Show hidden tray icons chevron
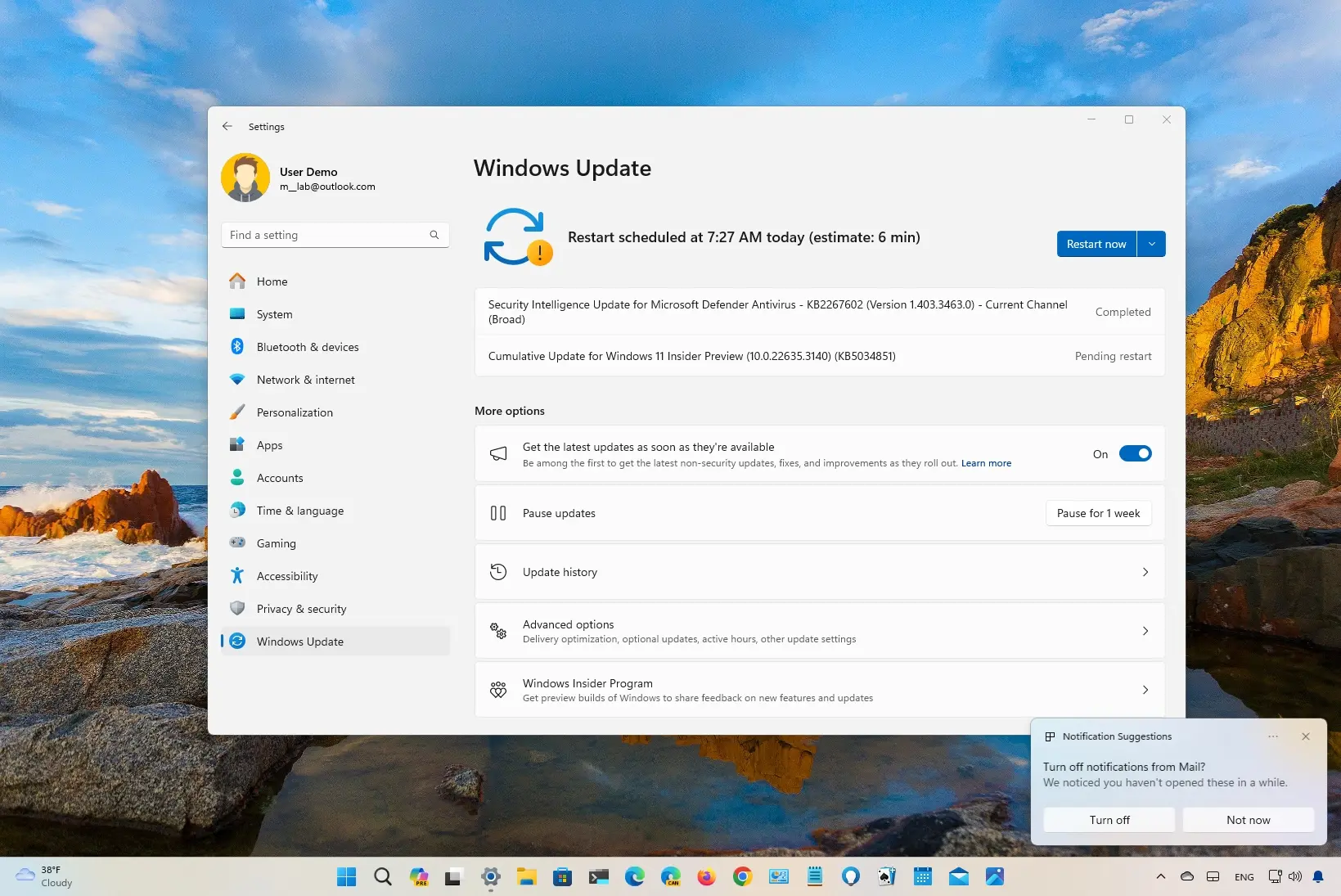Viewport: 1341px width, 896px height. pos(1160,876)
